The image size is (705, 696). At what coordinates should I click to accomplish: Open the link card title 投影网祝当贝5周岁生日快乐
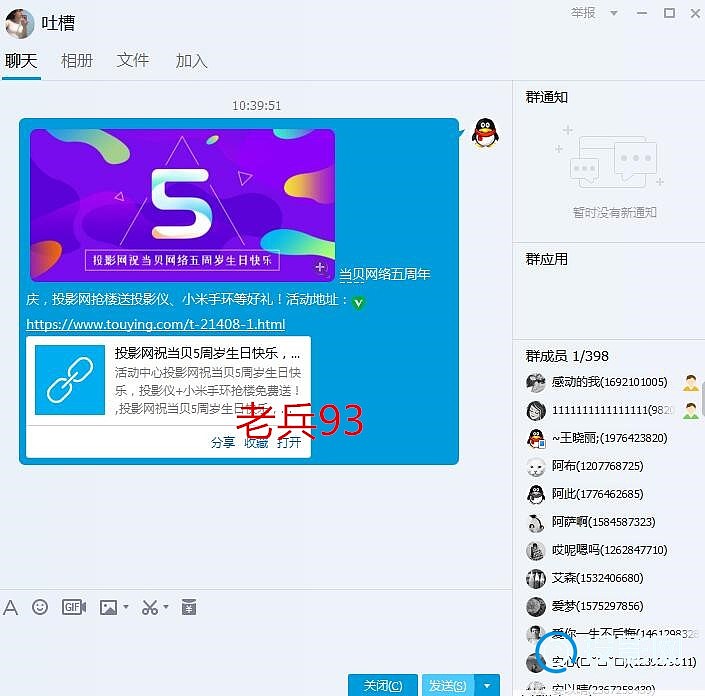coord(207,353)
